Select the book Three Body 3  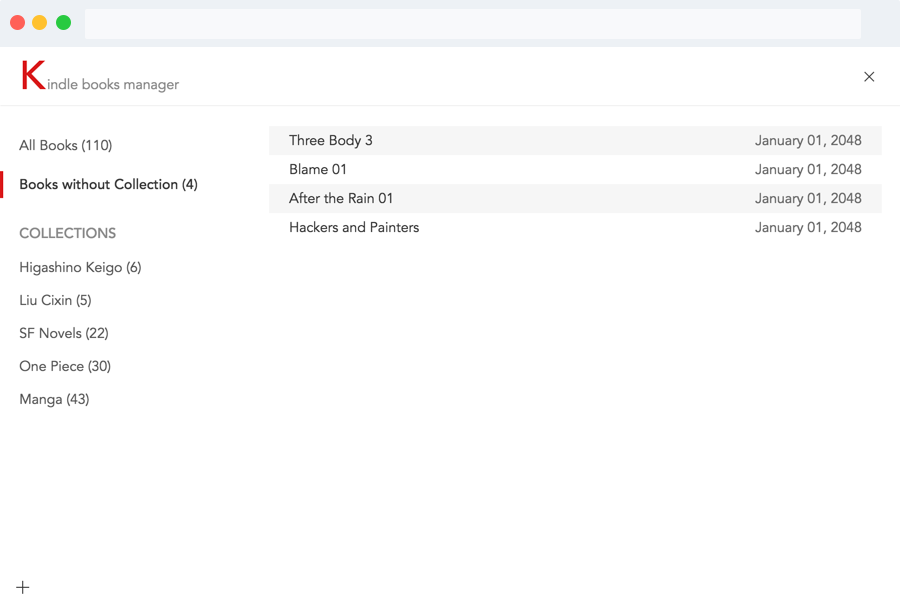click(331, 140)
